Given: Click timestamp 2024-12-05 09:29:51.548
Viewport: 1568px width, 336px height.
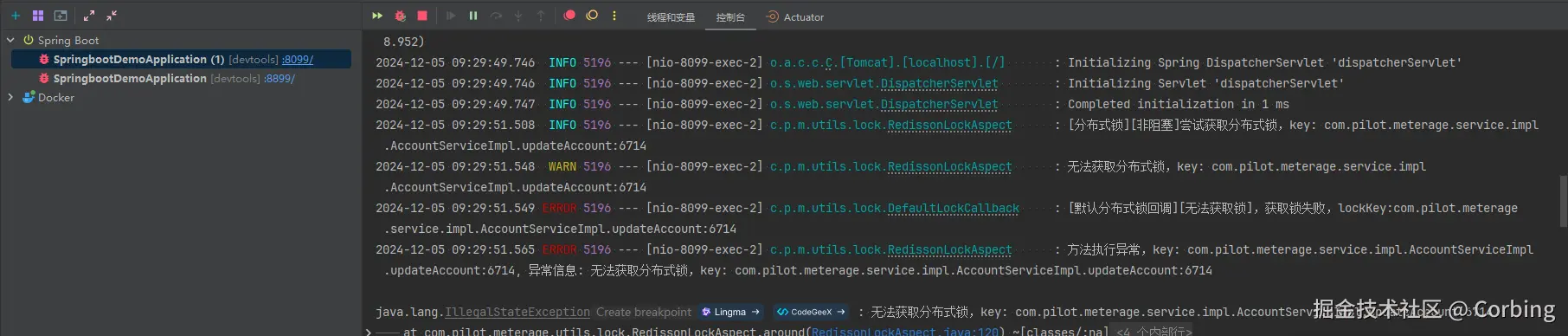Looking at the screenshot, I should [455, 167].
